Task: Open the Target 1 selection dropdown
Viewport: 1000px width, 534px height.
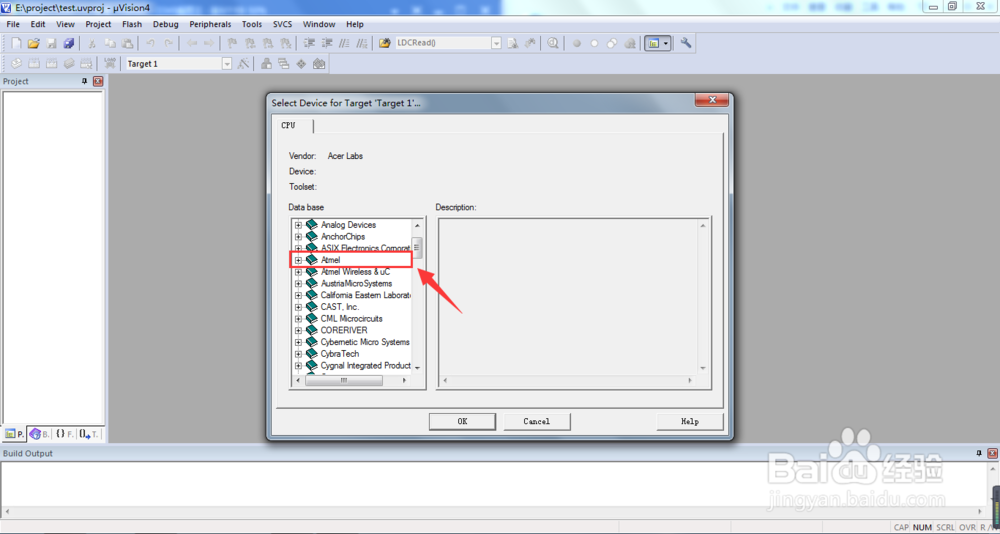Action: click(226, 64)
